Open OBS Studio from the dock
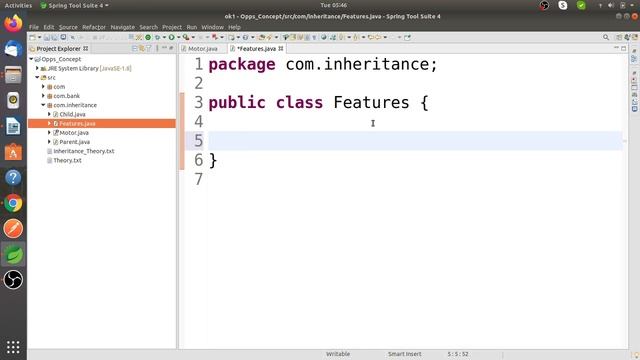Screen dimensions: 640x360 pos(13,280)
